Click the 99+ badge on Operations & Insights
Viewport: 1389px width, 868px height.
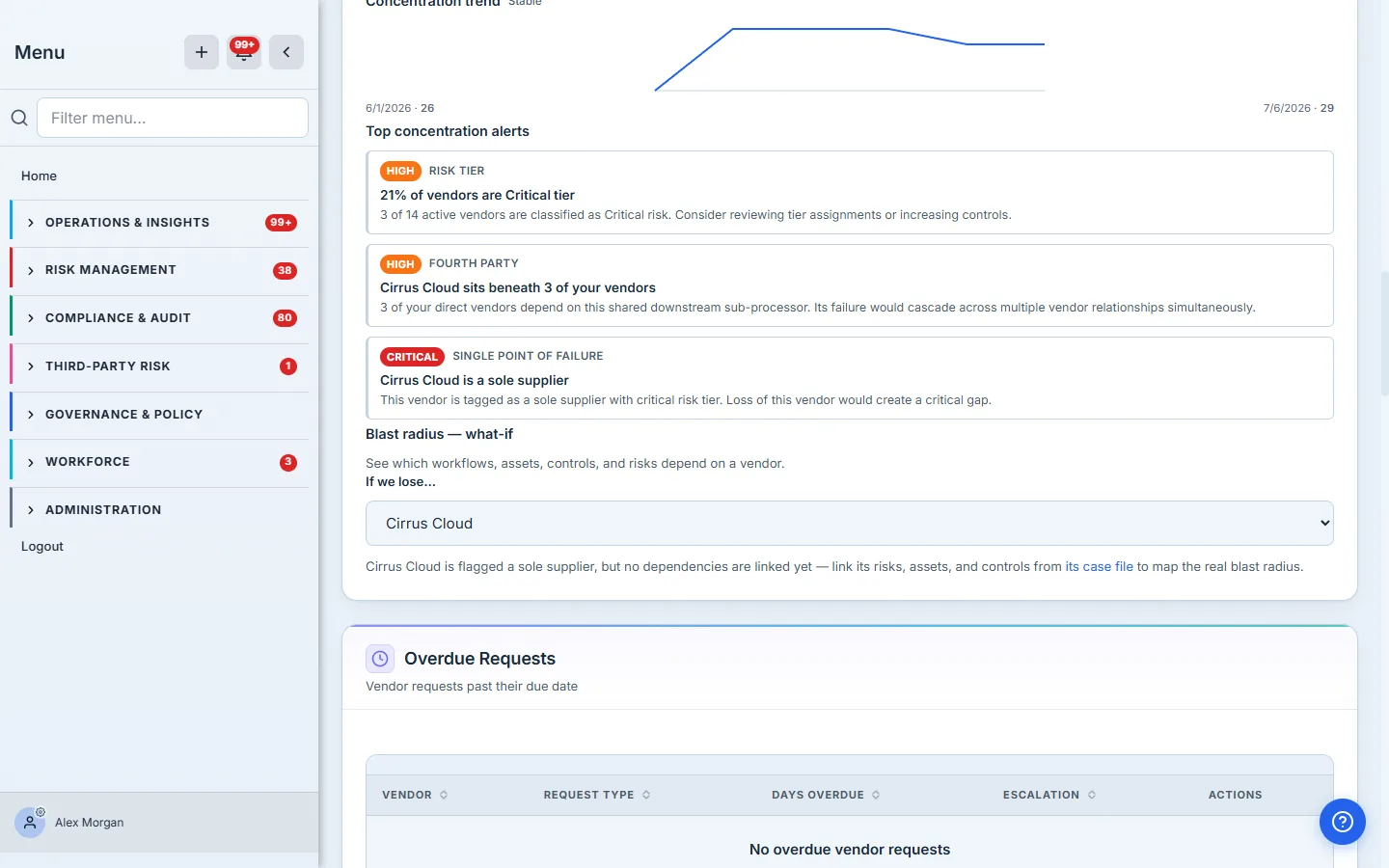coord(281,223)
